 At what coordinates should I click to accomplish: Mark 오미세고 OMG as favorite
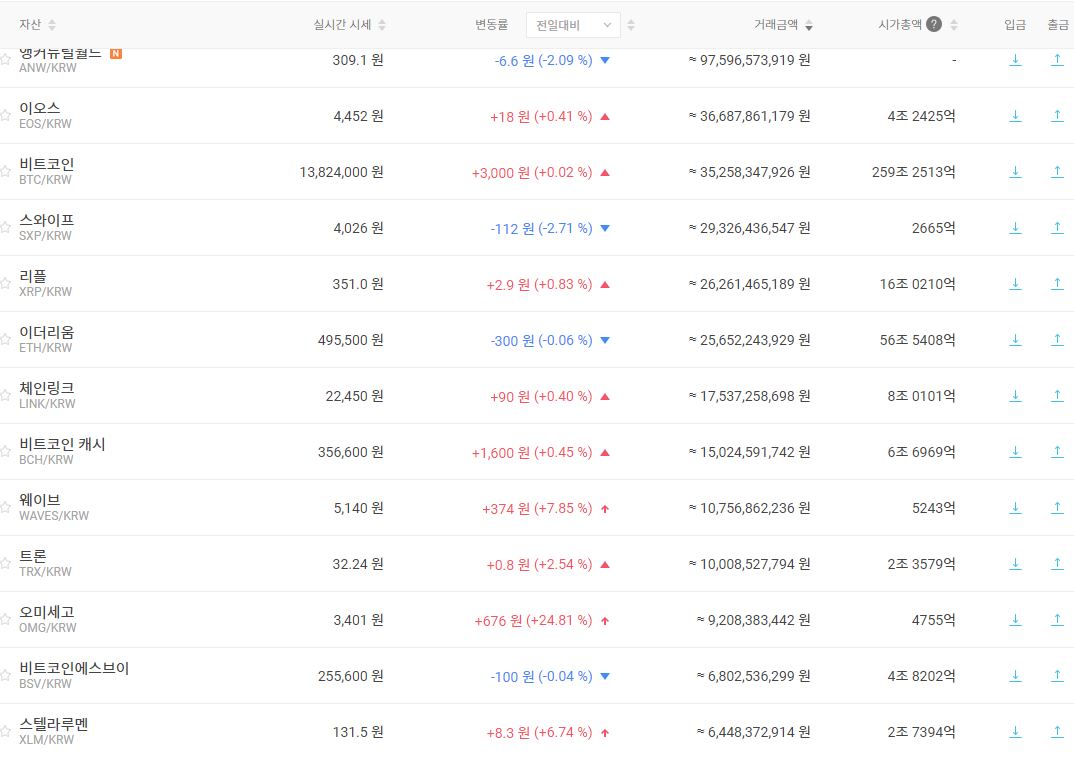tap(5, 620)
